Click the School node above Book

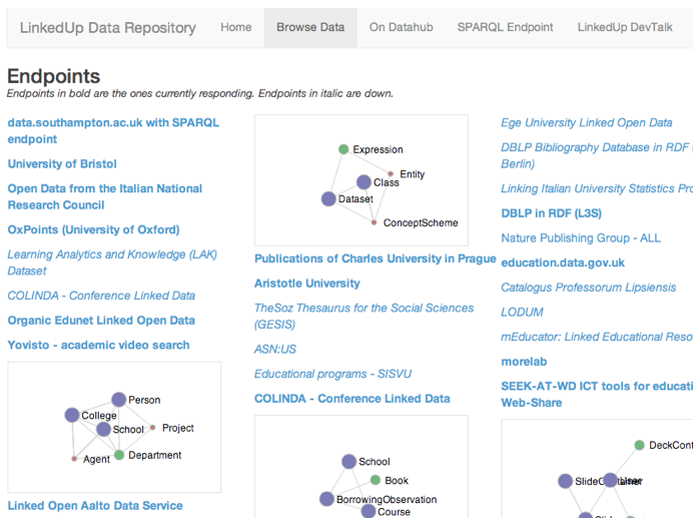pos(349,462)
